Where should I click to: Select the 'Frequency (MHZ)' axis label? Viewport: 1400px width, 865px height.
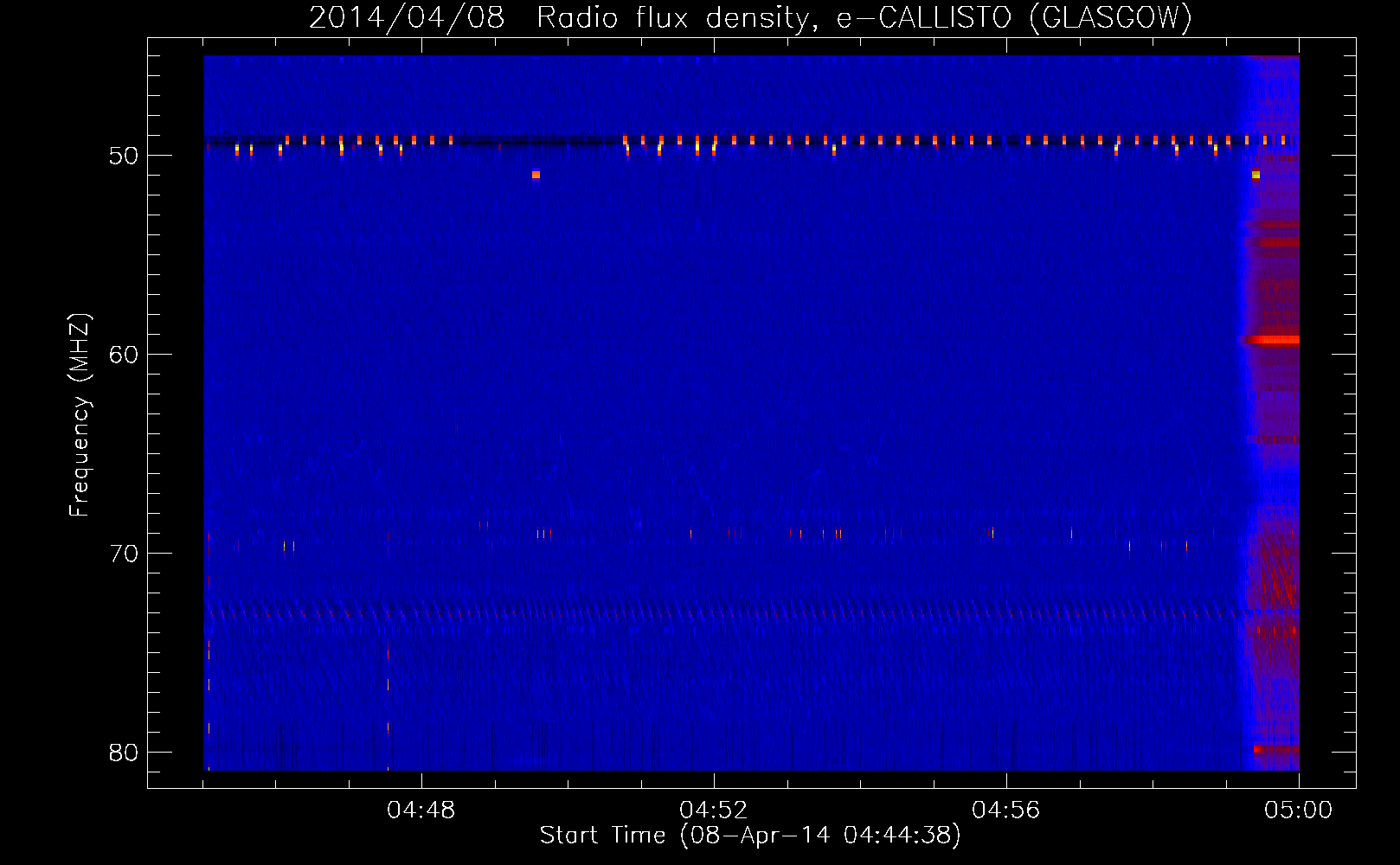[80, 415]
